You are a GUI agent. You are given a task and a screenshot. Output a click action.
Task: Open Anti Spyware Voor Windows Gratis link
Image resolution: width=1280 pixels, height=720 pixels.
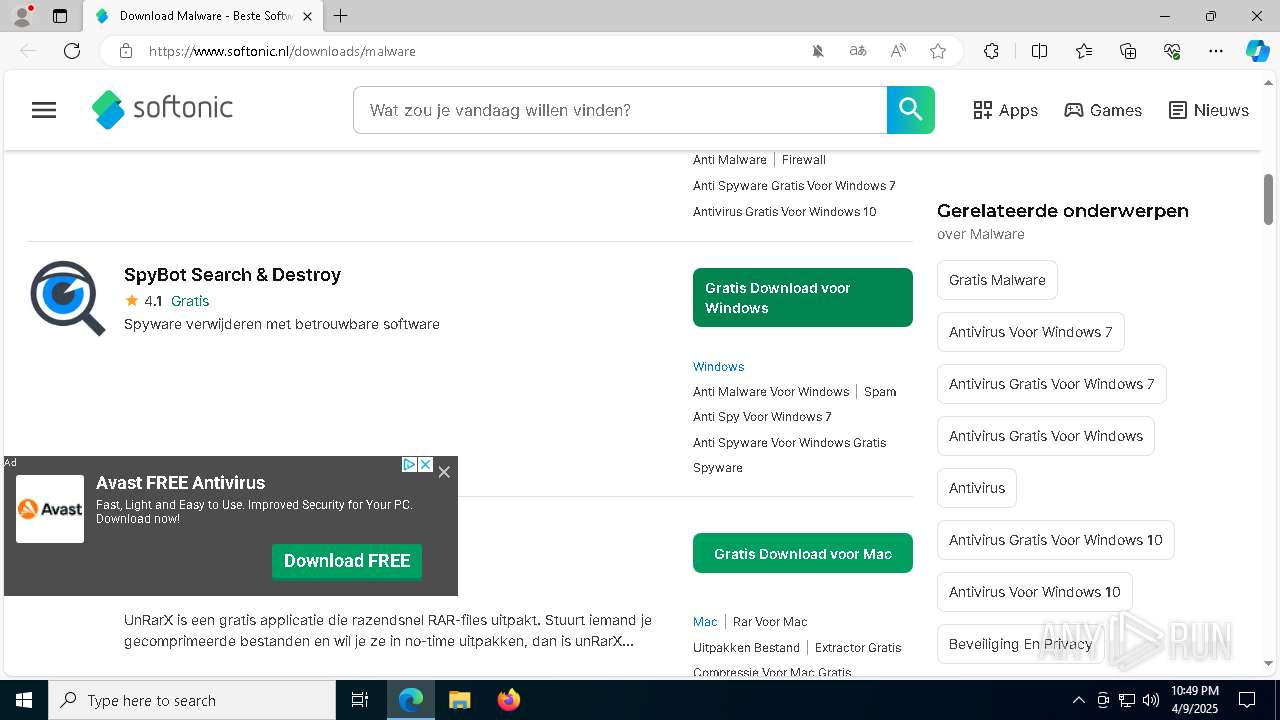[x=790, y=443]
